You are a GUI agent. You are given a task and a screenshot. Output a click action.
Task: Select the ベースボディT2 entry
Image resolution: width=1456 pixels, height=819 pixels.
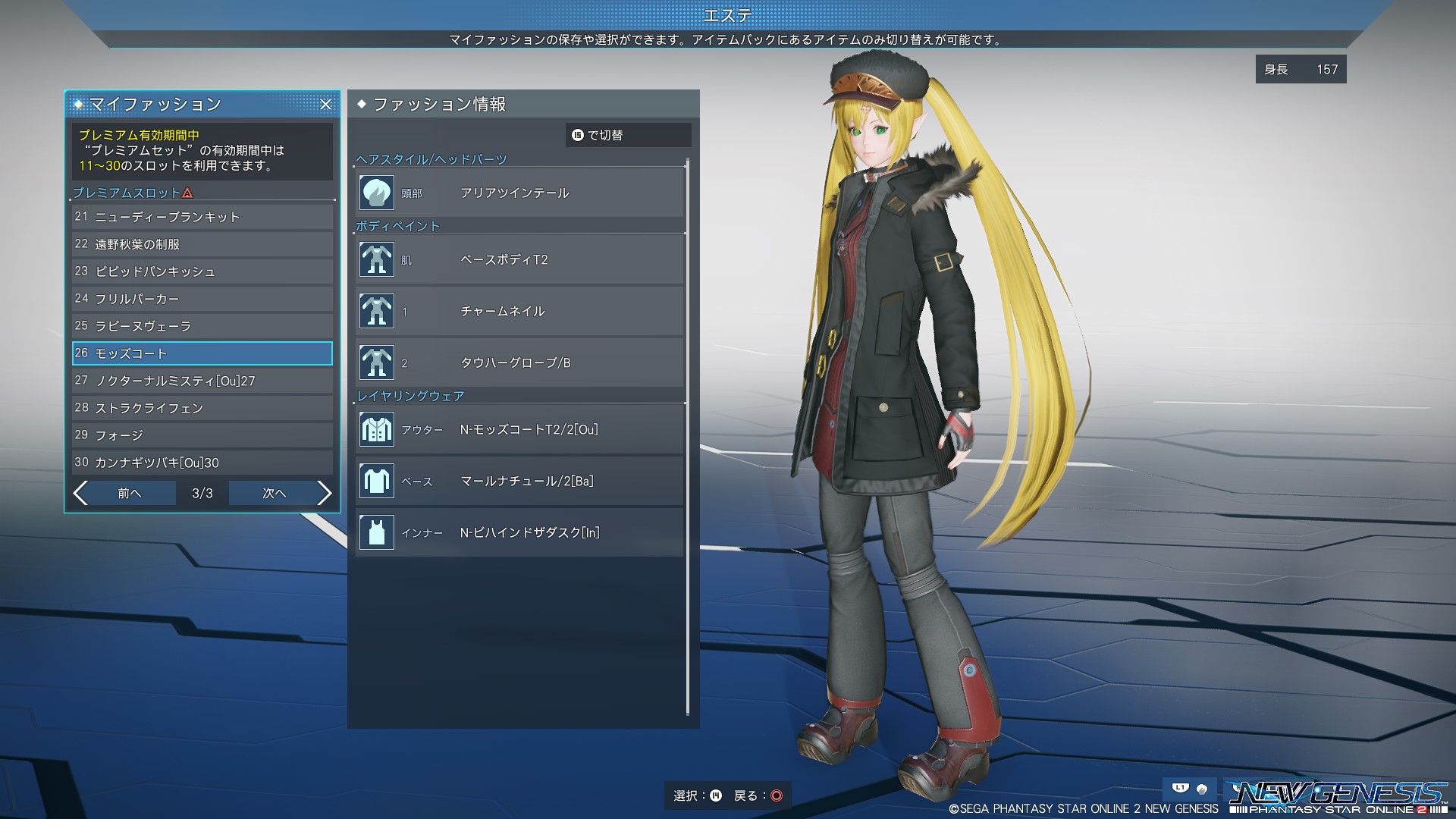point(521,259)
